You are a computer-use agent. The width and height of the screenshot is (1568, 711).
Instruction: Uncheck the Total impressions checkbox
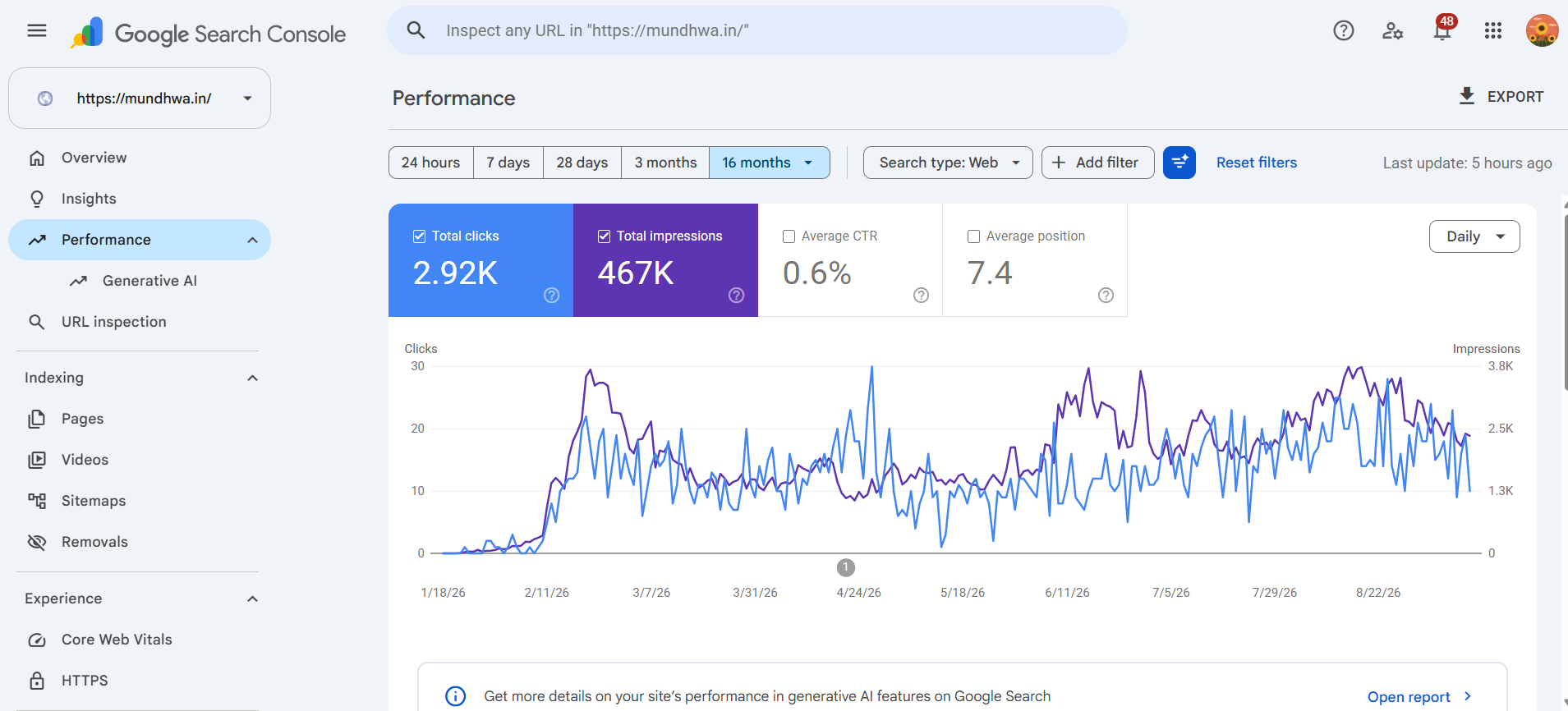coord(604,236)
